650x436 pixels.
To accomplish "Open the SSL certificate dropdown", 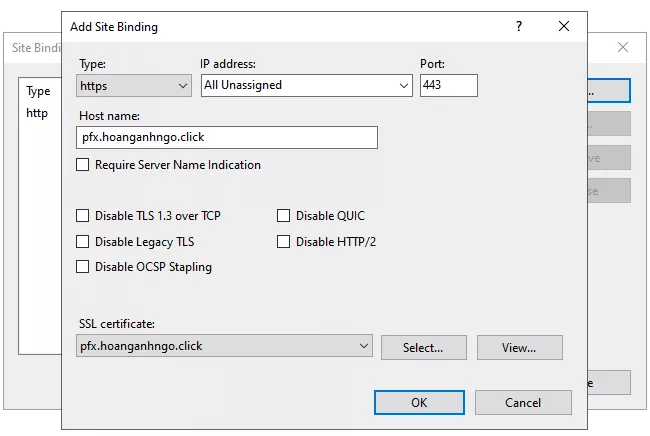I will (x=225, y=347).
